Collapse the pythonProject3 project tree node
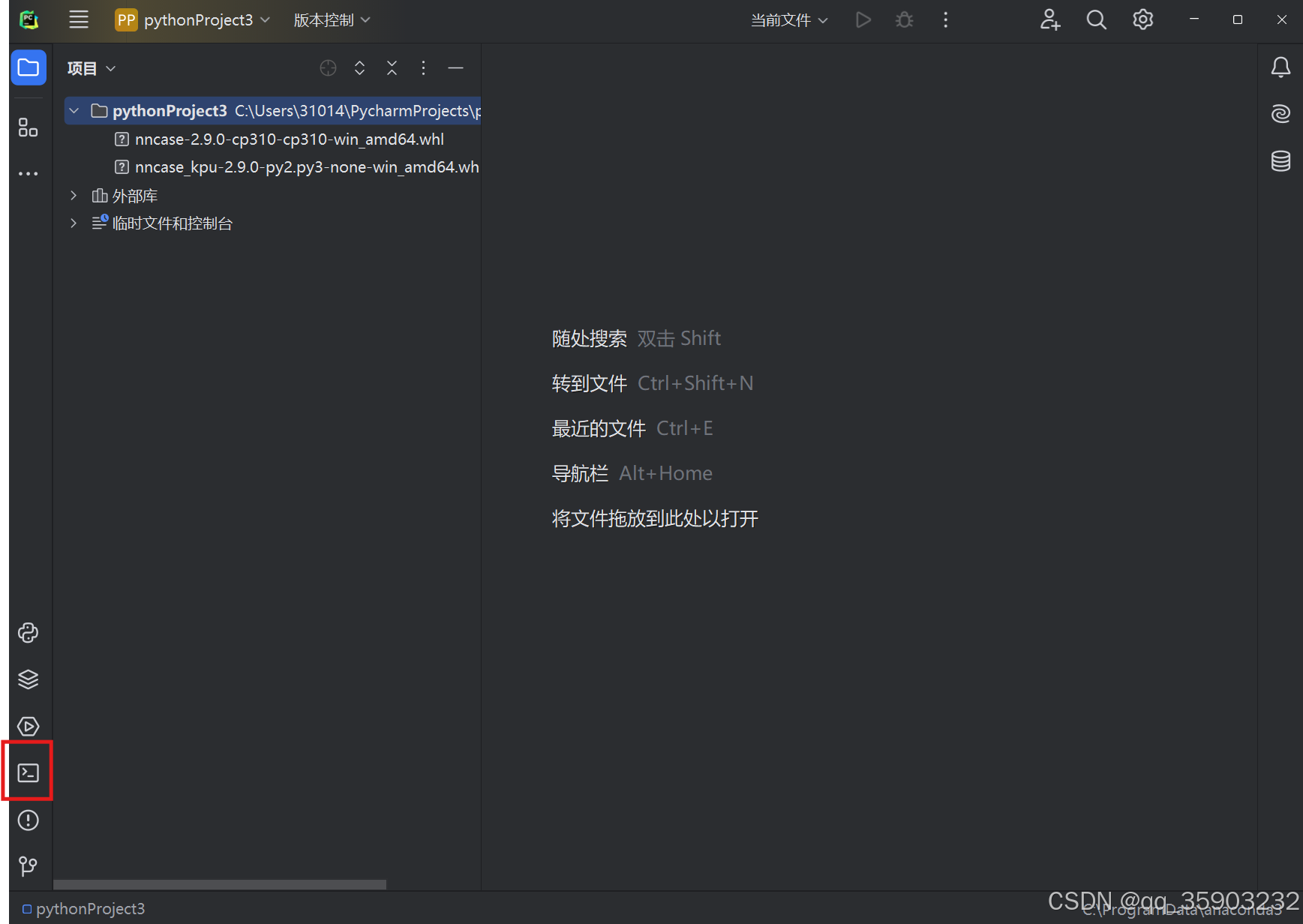This screenshot has width=1303, height=924. point(74,110)
